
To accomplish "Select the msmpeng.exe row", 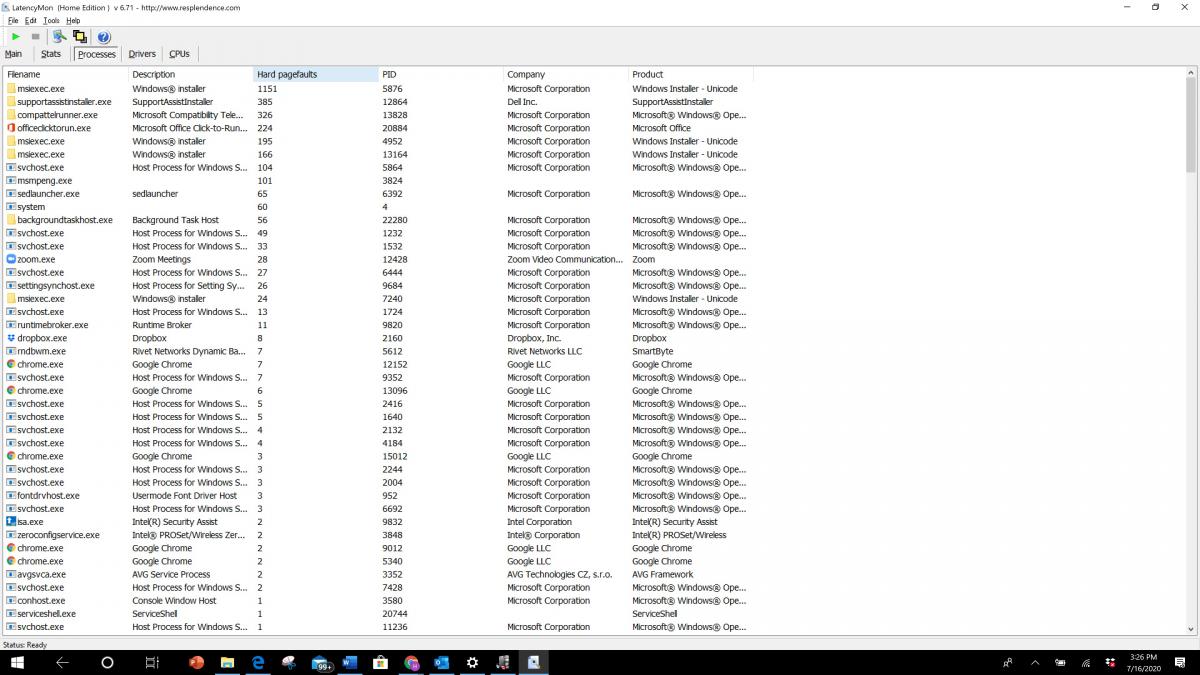I will click(x=379, y=181).
